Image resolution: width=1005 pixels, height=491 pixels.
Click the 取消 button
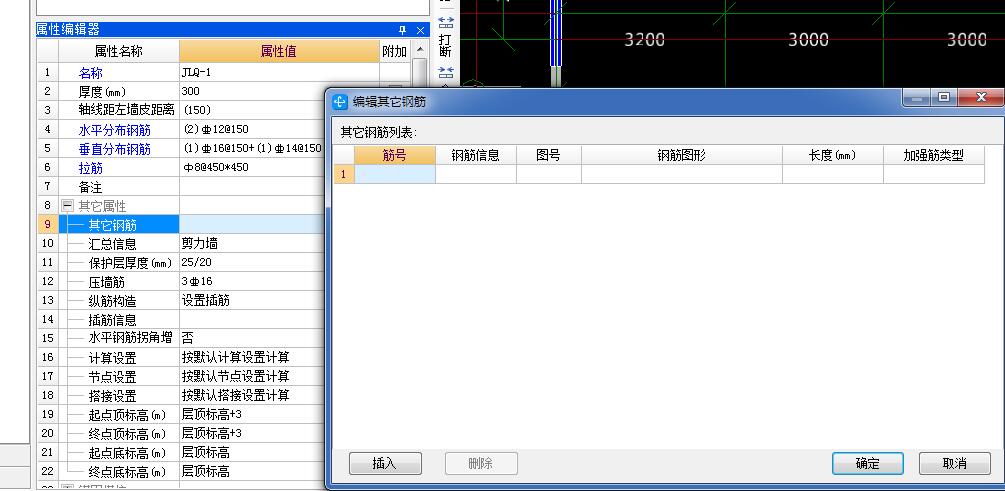[954, 463]
